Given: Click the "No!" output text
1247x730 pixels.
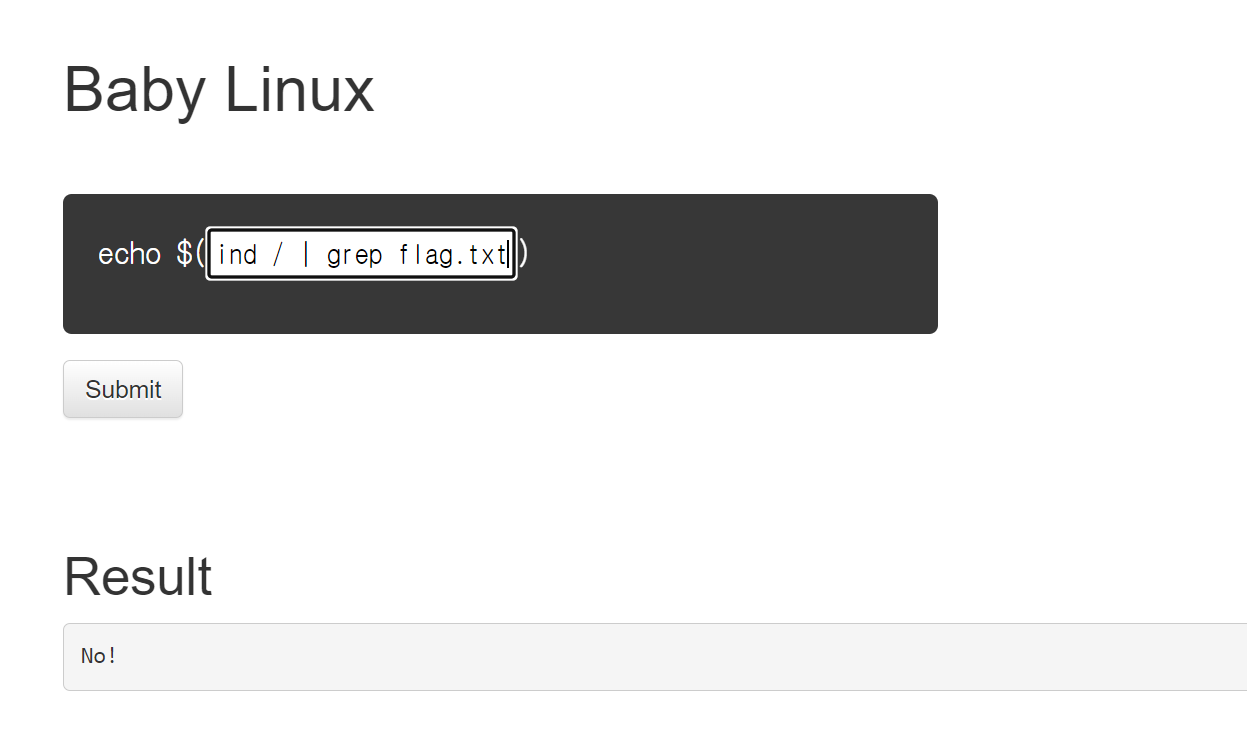Looking at the screenshot, I should point(99,656).
